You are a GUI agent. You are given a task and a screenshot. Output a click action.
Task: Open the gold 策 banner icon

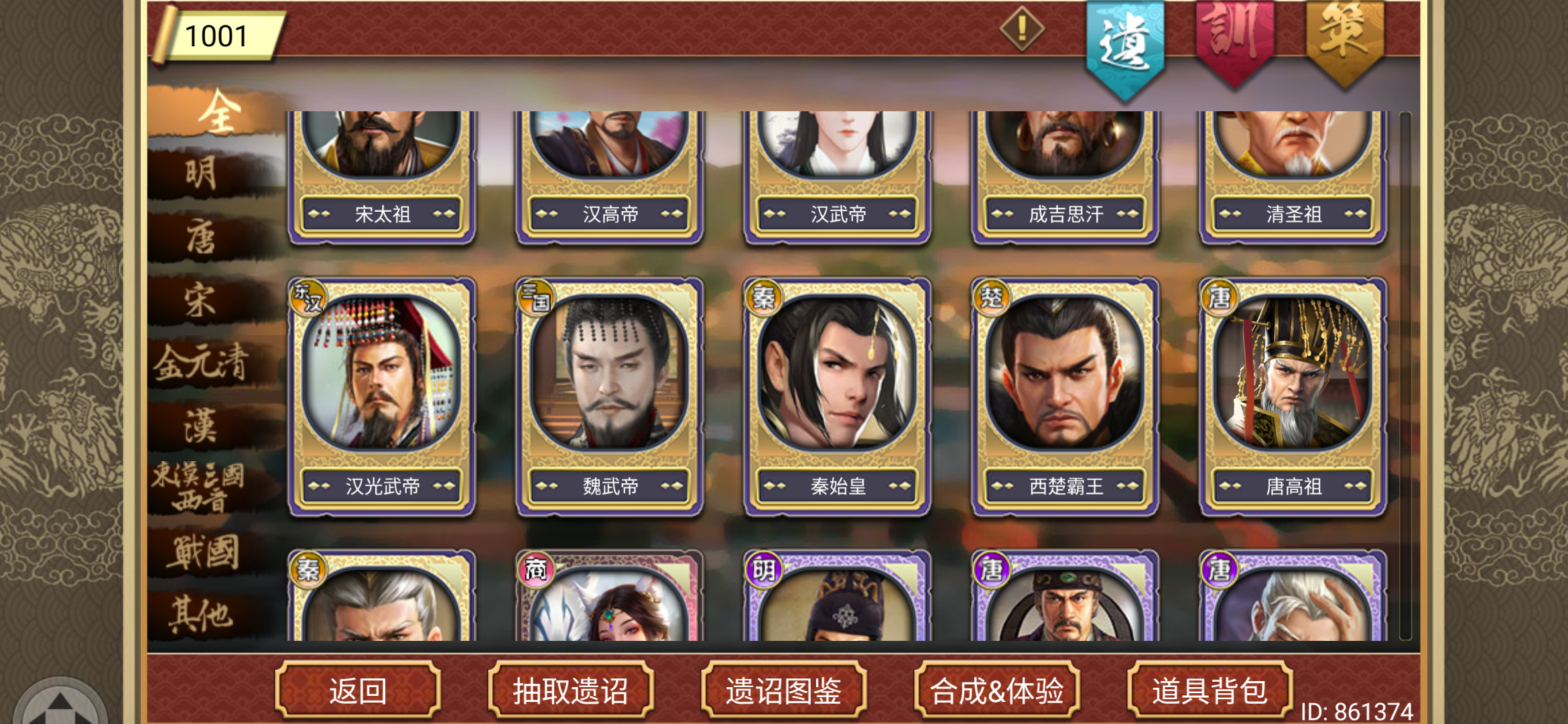click(1344, 42)
